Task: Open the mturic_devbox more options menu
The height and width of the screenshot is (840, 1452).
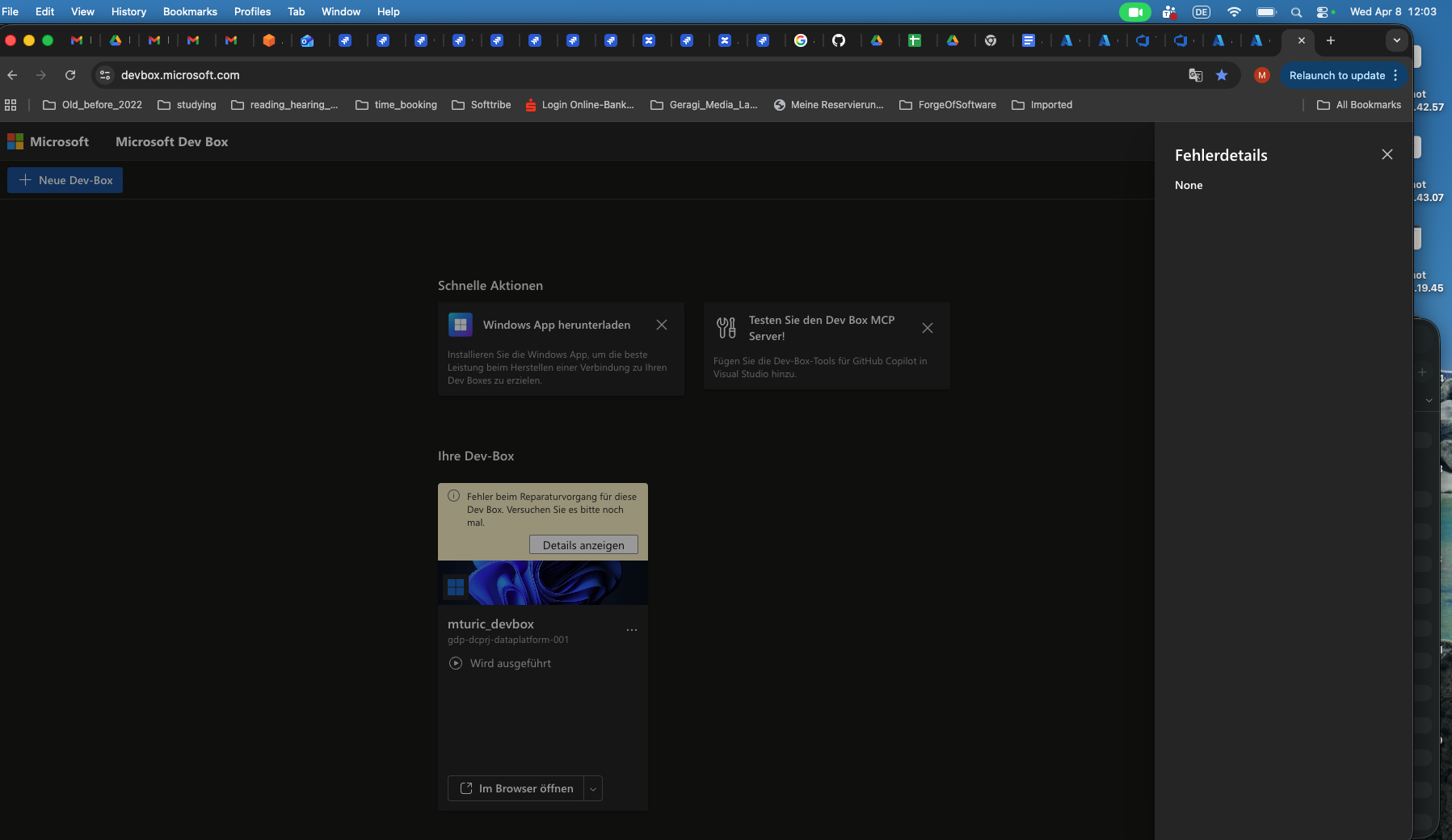Action: (632, 629)
